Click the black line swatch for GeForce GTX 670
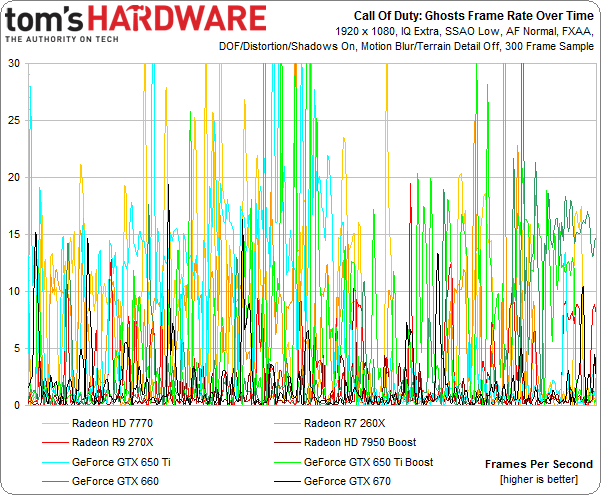601x495 pixels. 287,482
